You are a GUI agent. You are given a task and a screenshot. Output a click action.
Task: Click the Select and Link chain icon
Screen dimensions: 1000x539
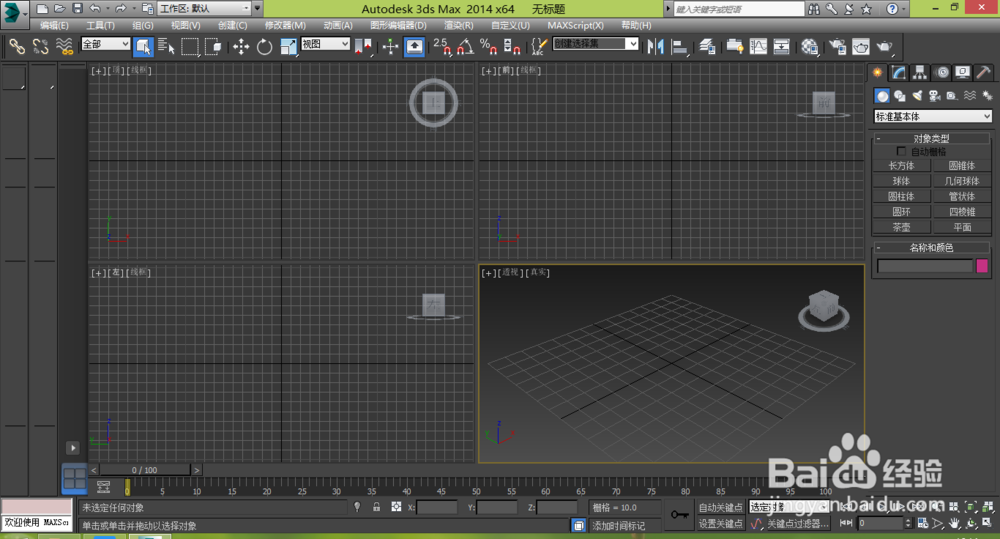pyautogui.click(x=17, y=46)
